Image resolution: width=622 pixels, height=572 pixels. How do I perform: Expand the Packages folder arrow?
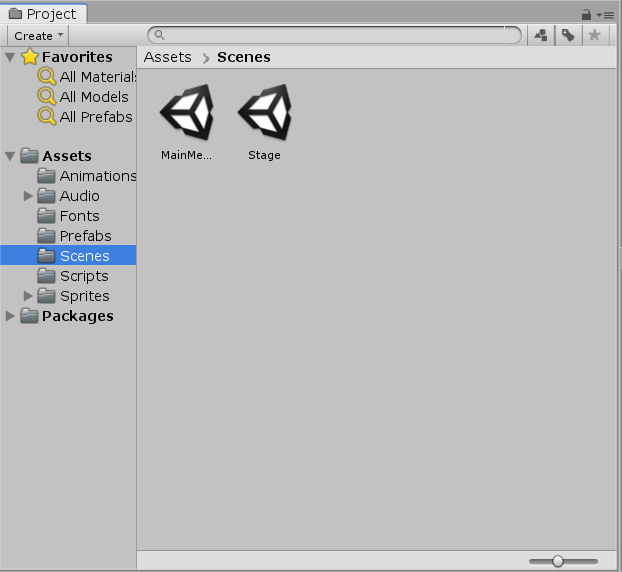[10, 316]
